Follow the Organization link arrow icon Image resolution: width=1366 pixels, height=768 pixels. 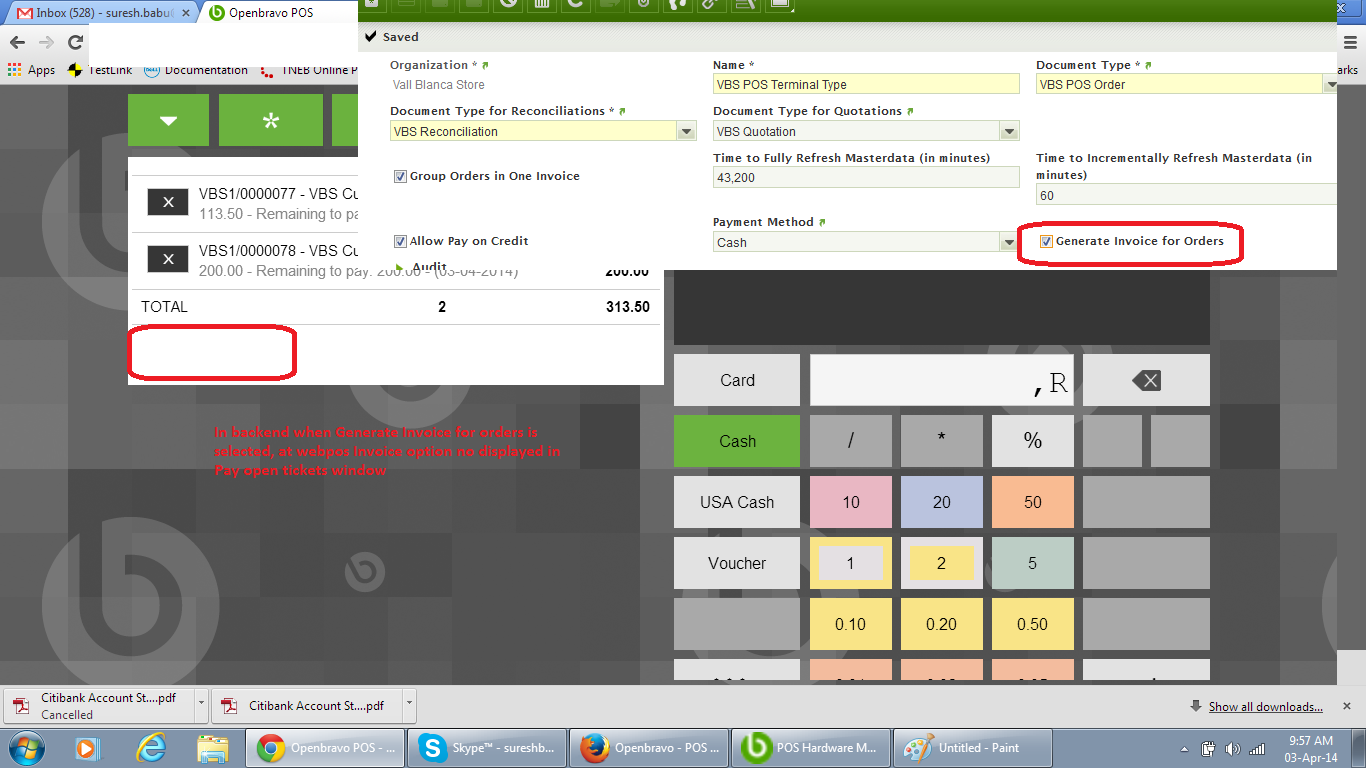click(485, 65)
